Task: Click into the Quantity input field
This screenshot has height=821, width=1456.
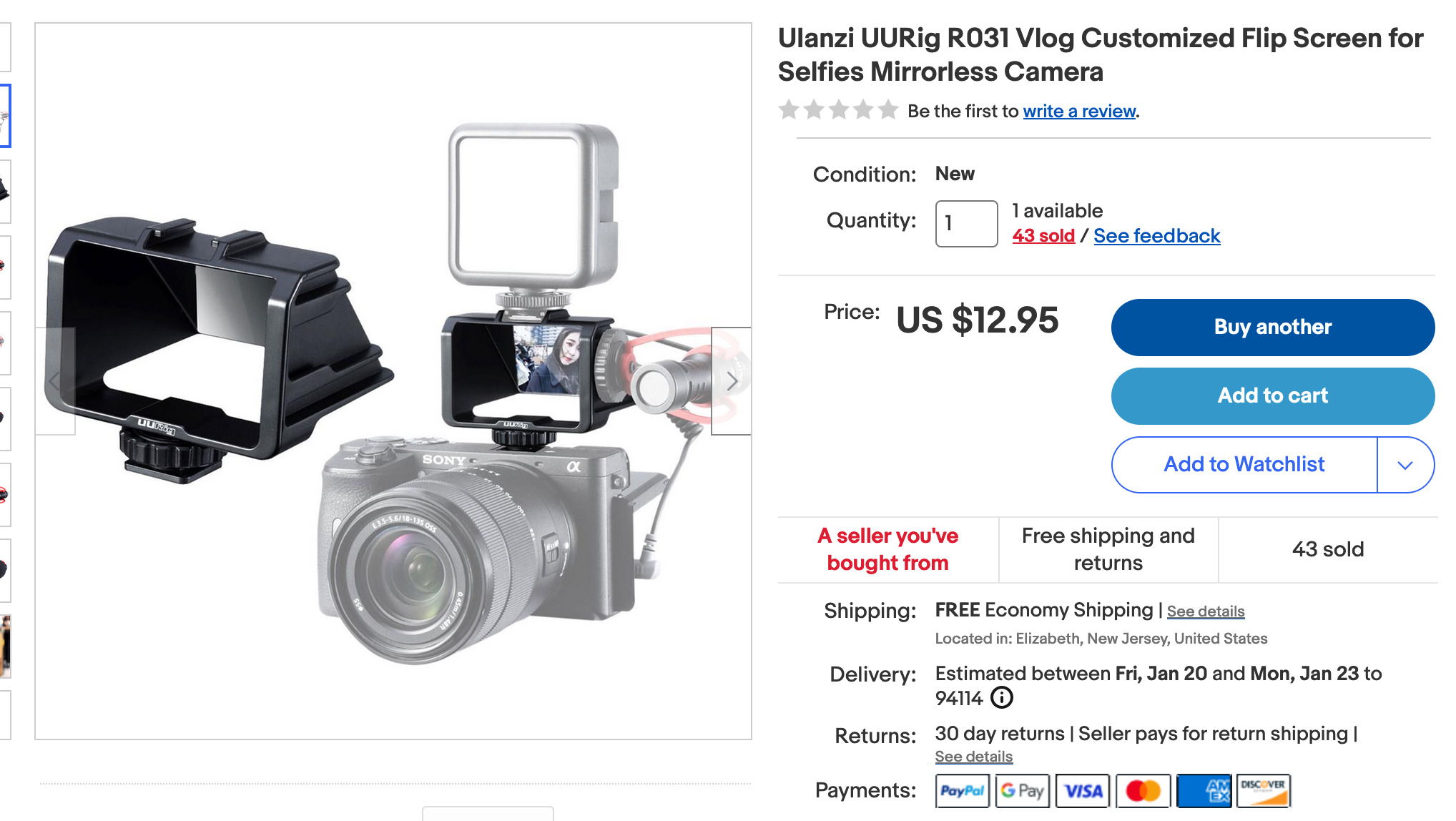Action: [x=966, y=224]
